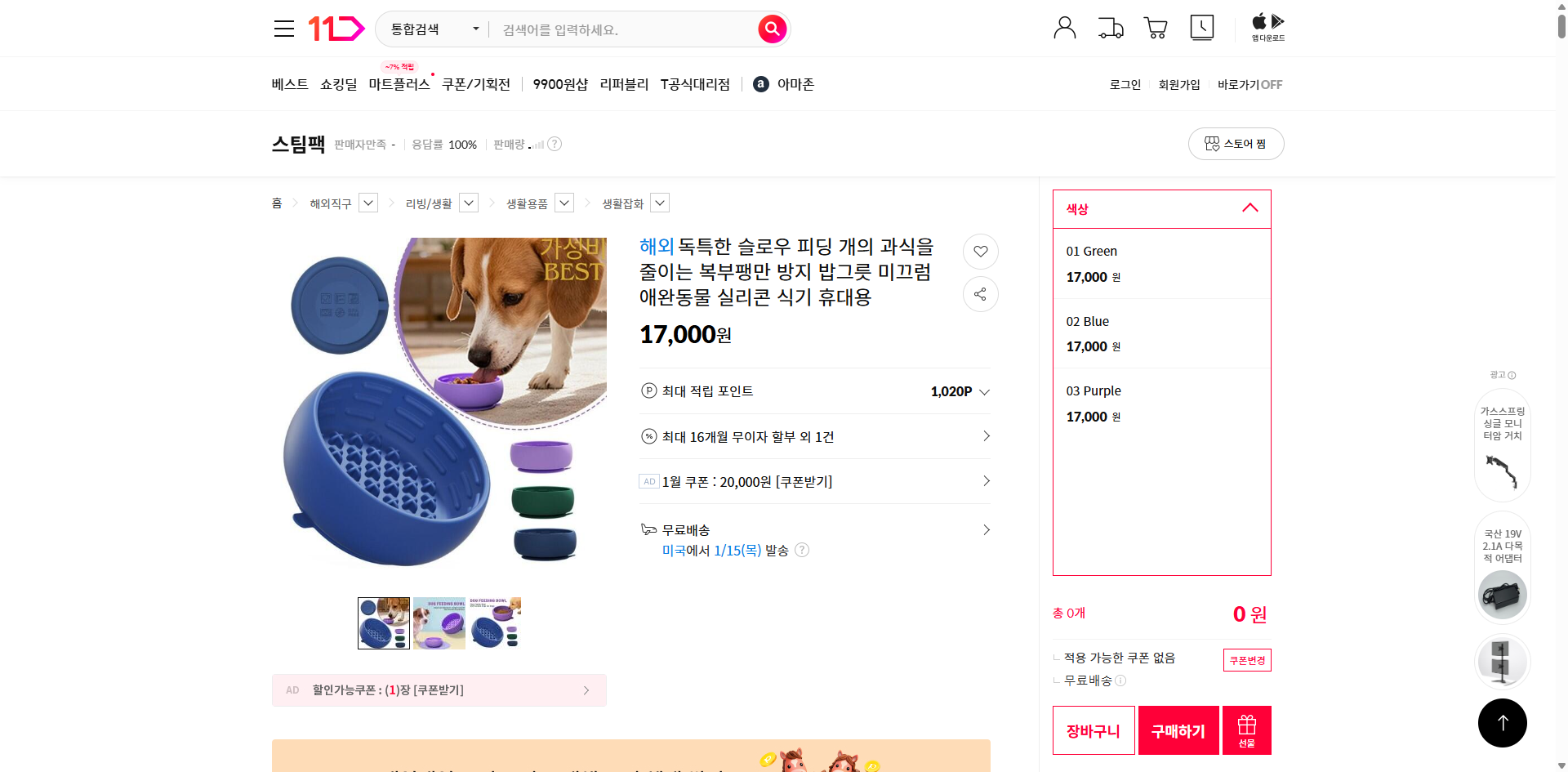Image resolution: width=1568 pixels, height=772 pixels.
Task: Open the recently viewed items clock icon
Action: pos(1201,27)
